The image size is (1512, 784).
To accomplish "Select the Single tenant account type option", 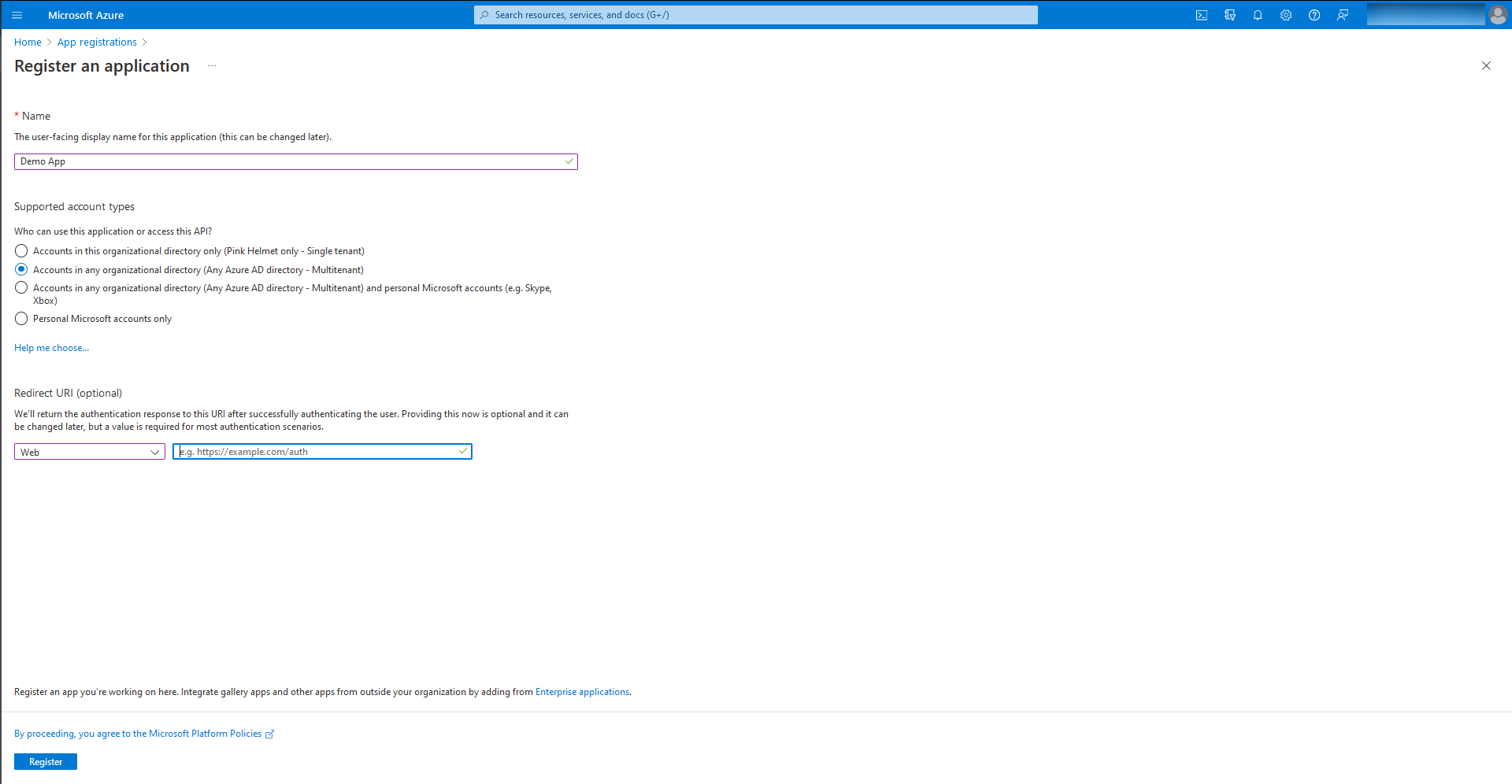I will (x=21, y=250).
